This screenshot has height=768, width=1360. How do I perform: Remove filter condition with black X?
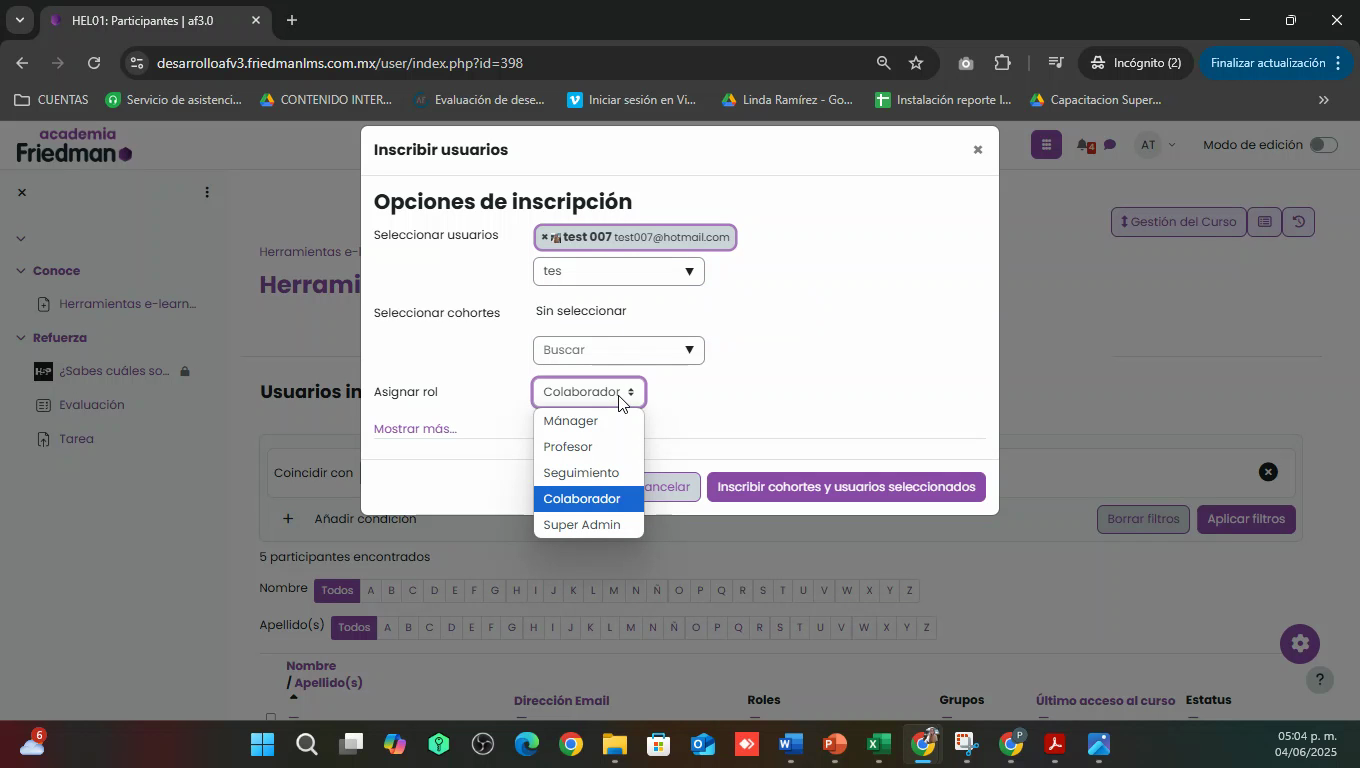coord(1268,472)
